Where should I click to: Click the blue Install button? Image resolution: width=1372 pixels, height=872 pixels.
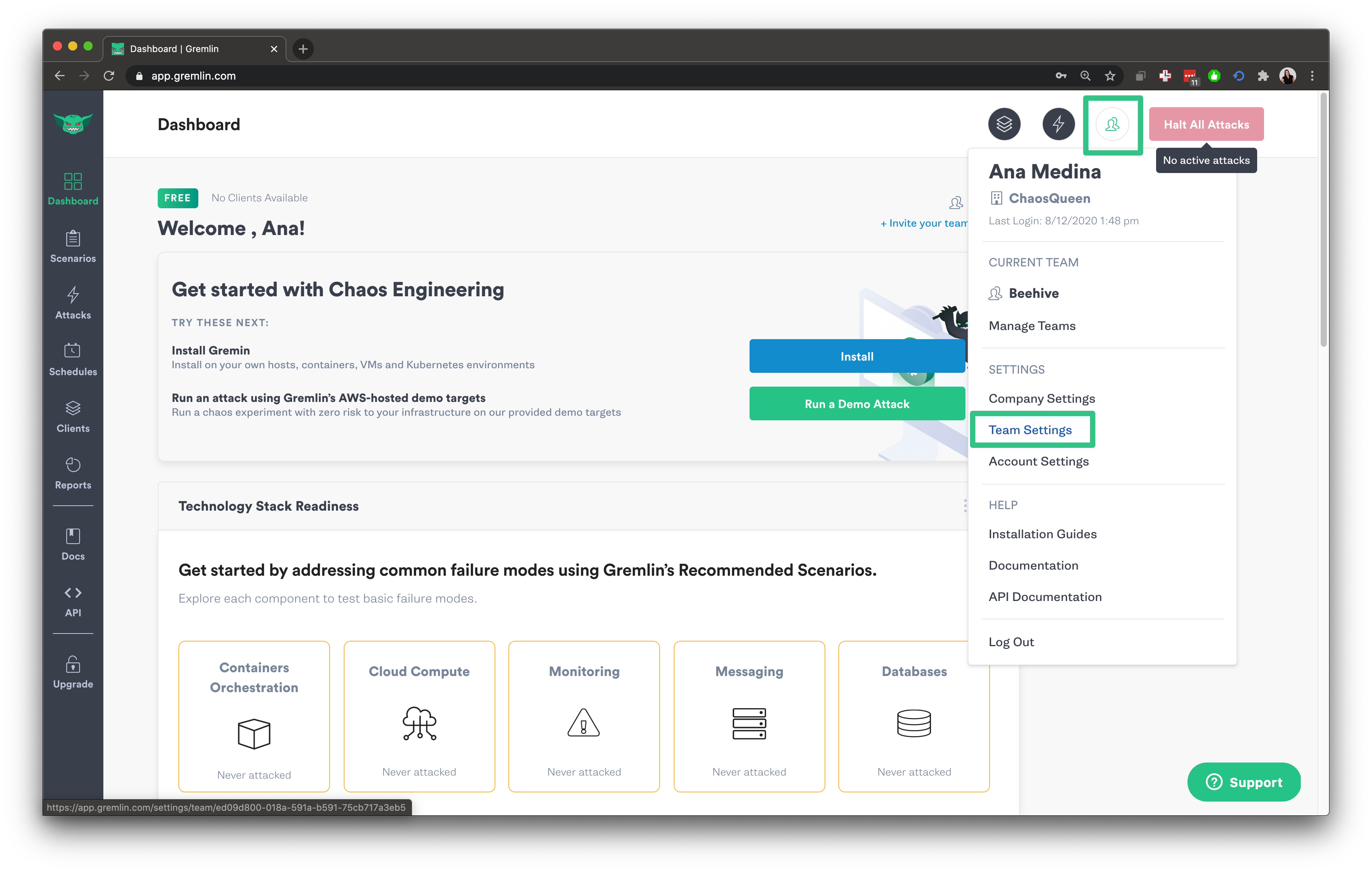coord(856,356)
